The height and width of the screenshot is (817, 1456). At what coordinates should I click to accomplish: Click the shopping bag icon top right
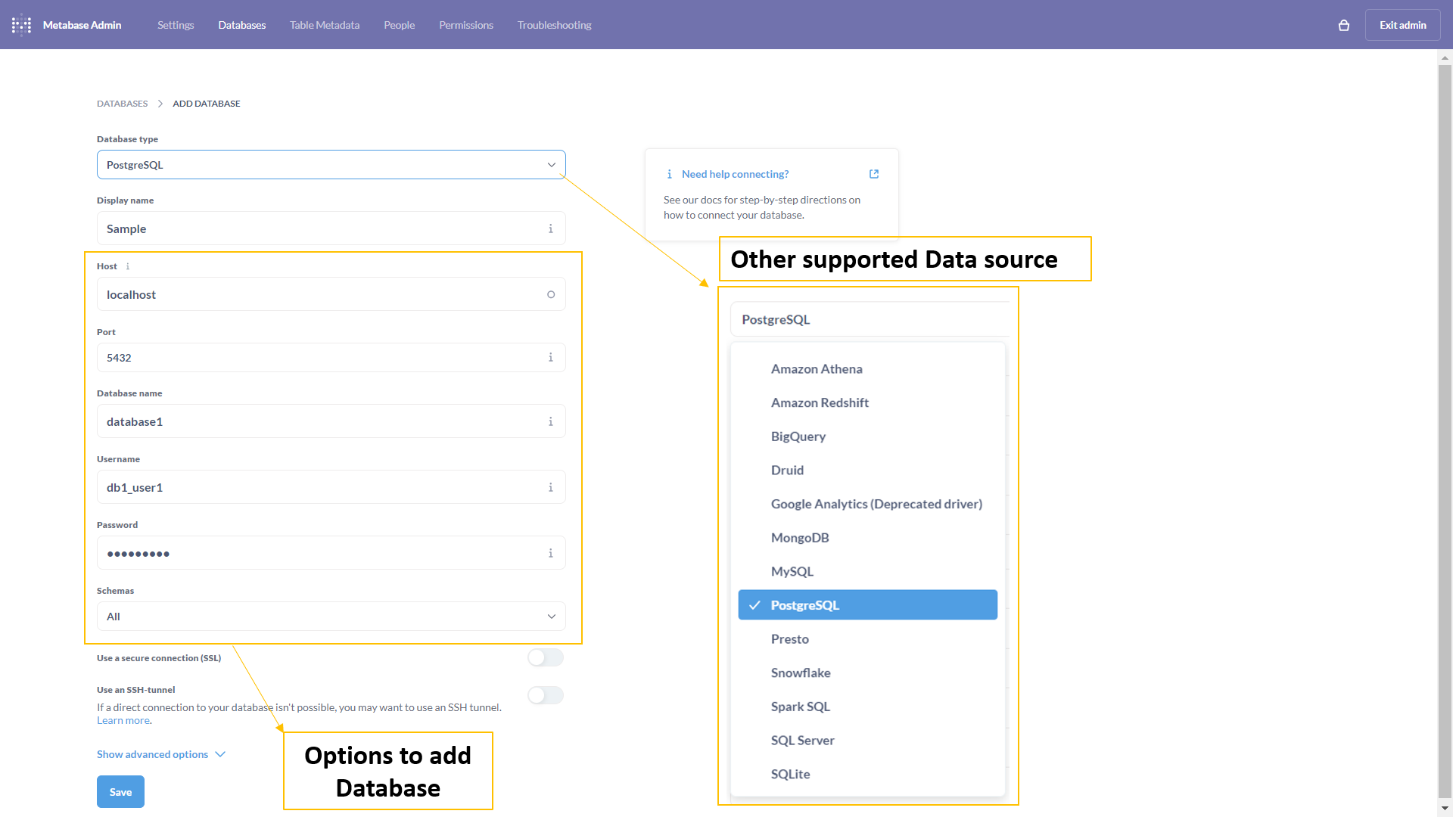tap(1344, 24)
